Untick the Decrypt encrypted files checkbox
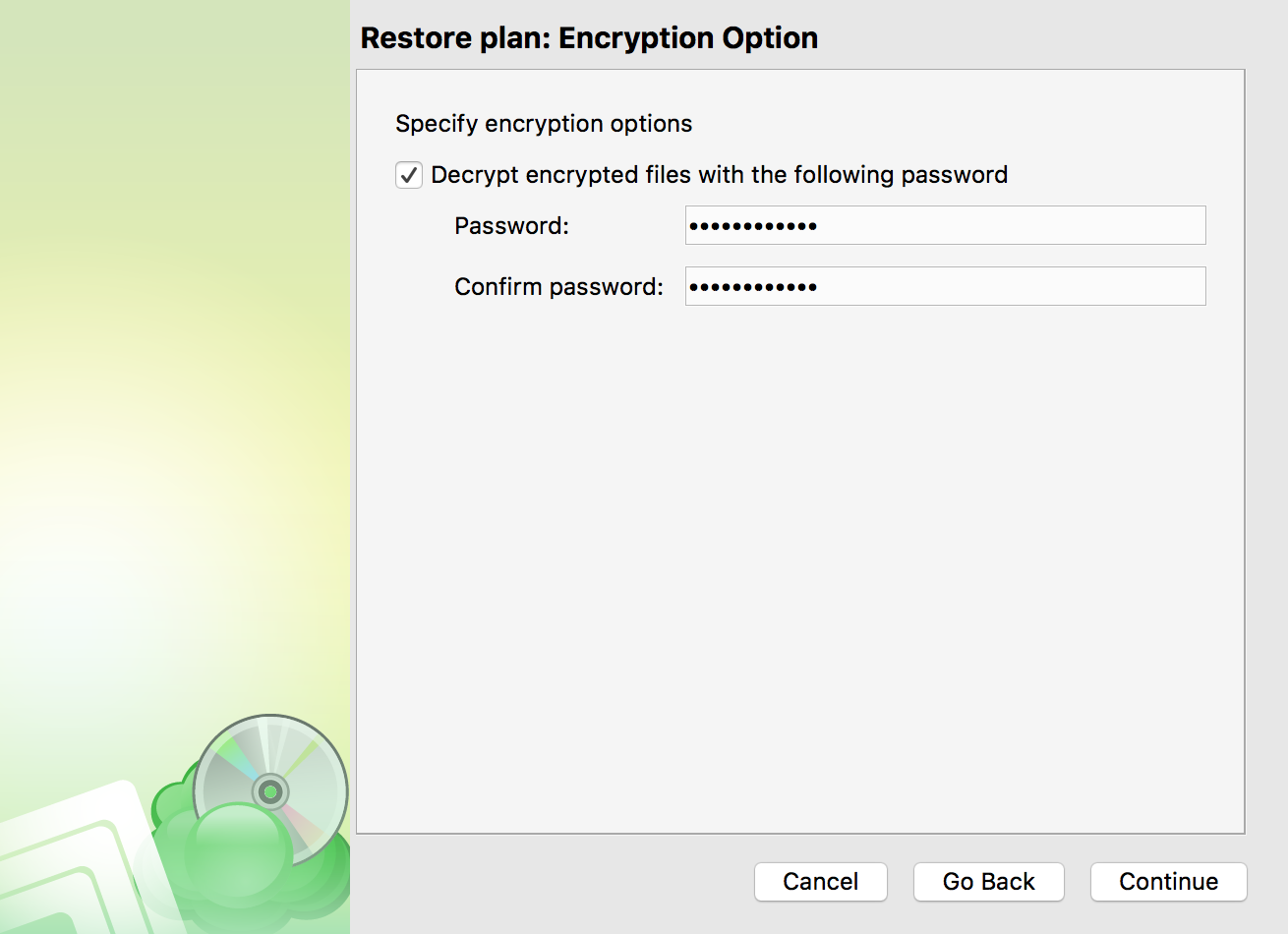Viewport: 1288px width, 934px height. pyautogui.click(x=409, y=175)
